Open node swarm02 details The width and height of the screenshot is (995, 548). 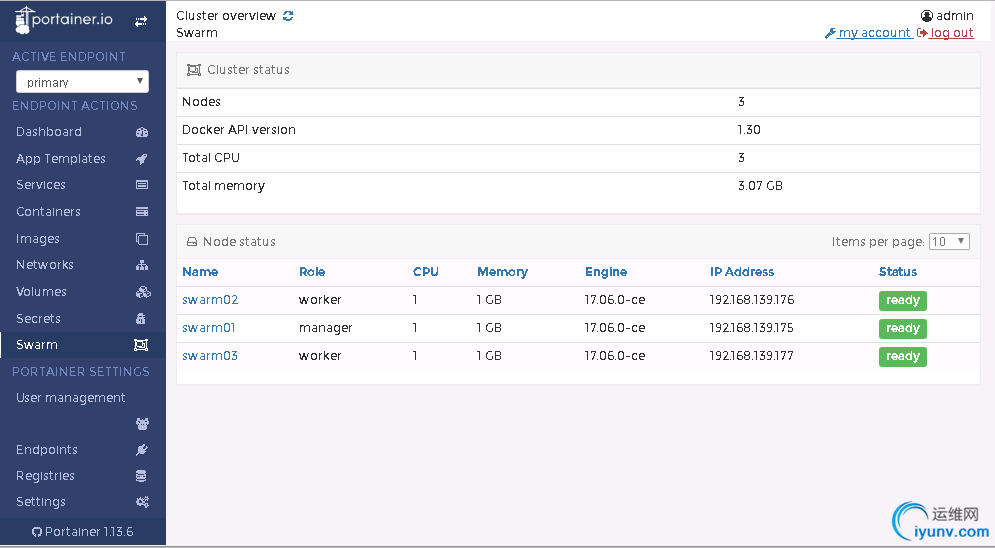click(x=210, y=299)
